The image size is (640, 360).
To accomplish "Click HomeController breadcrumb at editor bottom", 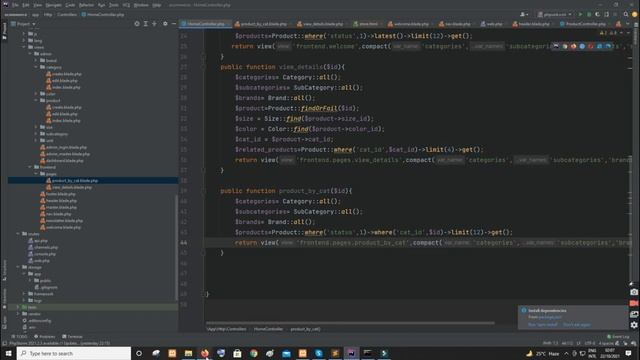I will [x=268, y=329].
